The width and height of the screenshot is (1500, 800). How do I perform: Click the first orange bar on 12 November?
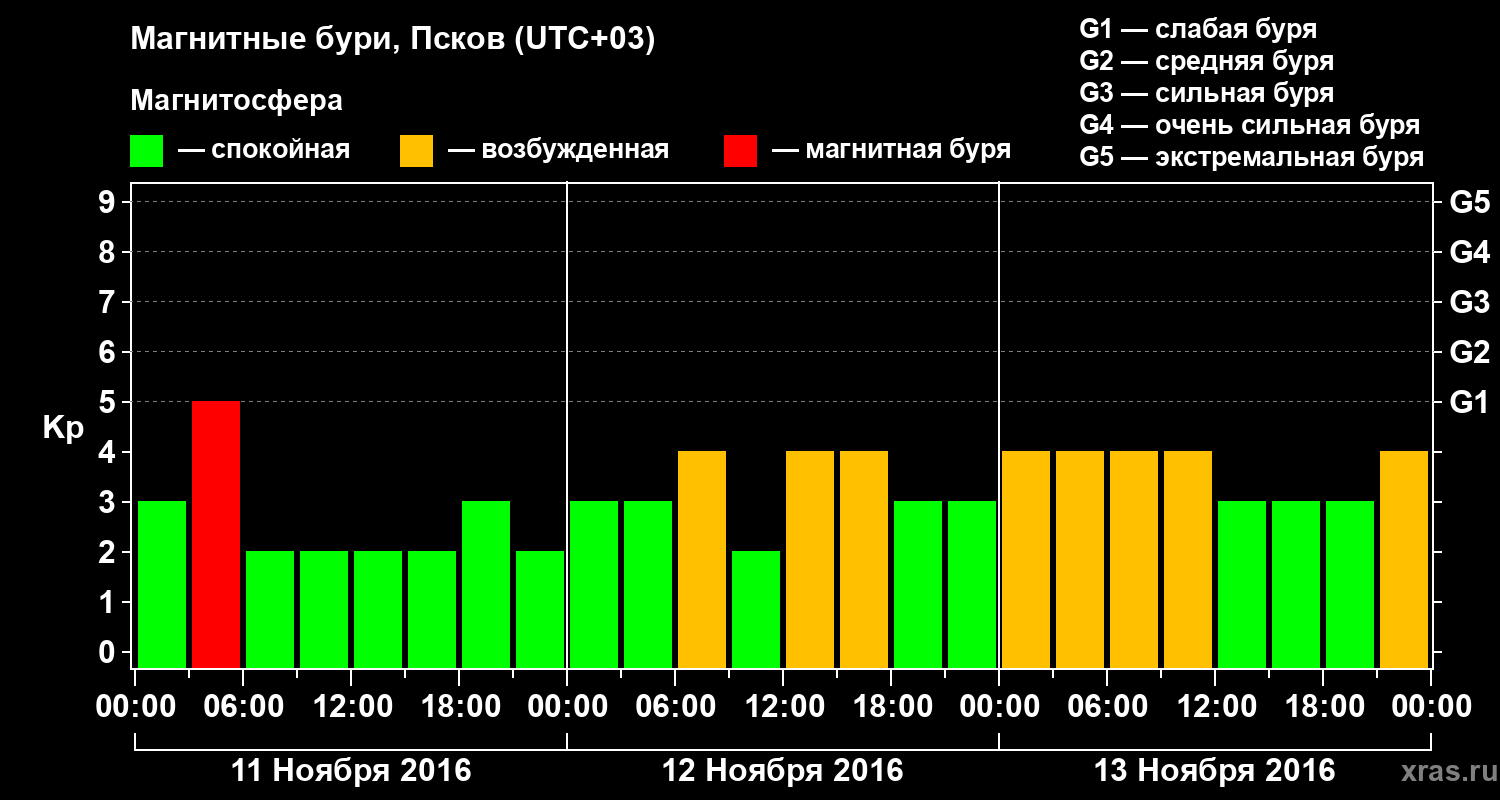[702, 559]
